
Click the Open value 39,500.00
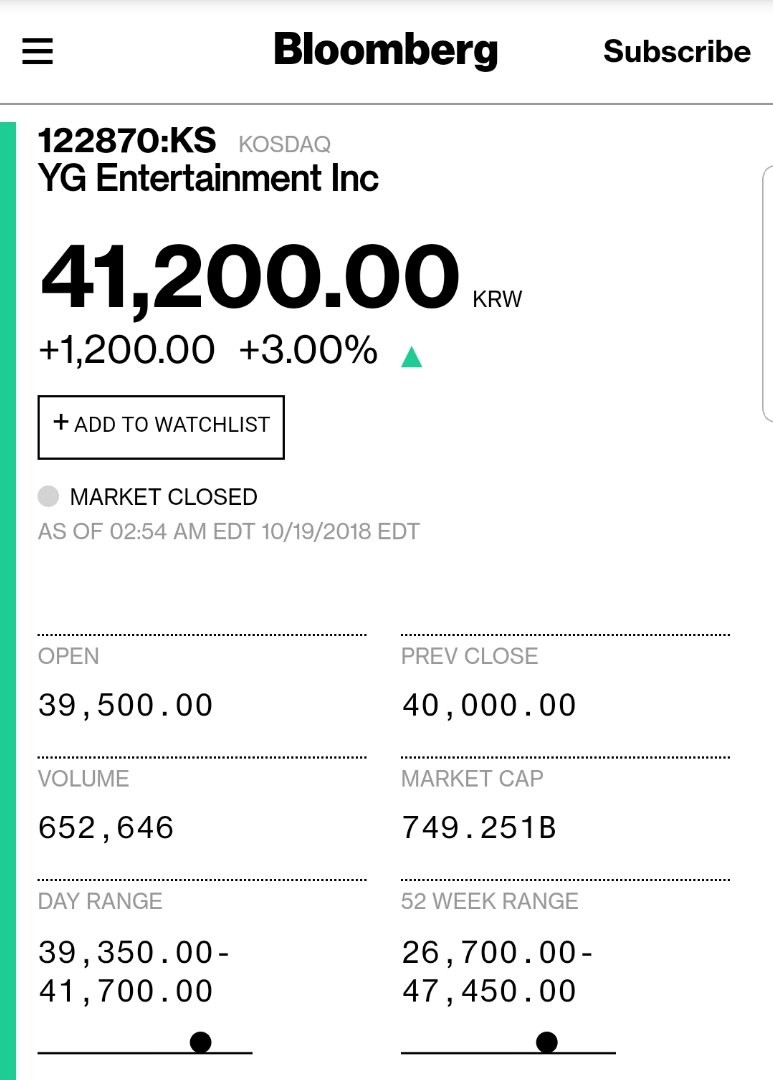click(126, 705)
